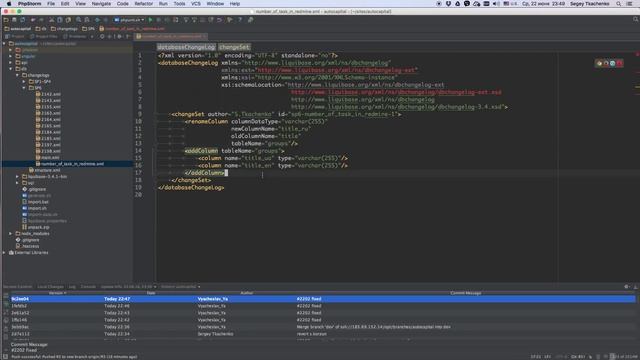
Task: Open file in Opera browser icon
Action: click(x=620, y=63)
